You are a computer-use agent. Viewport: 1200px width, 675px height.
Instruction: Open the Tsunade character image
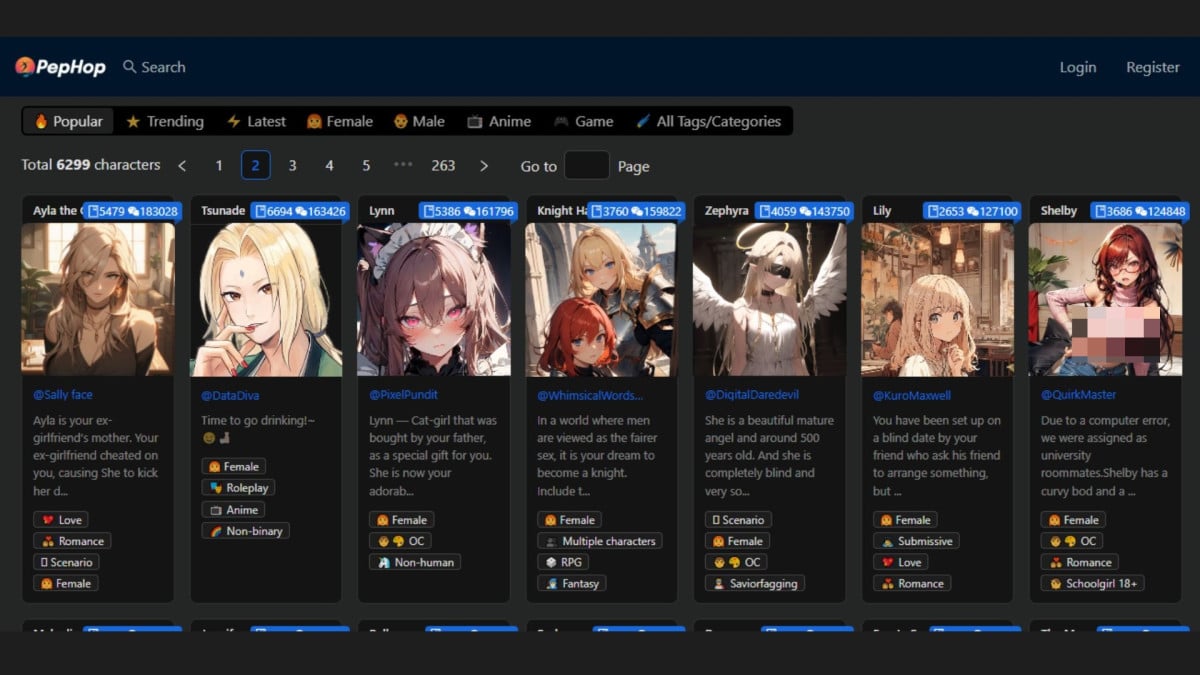(x=266, y=299)
